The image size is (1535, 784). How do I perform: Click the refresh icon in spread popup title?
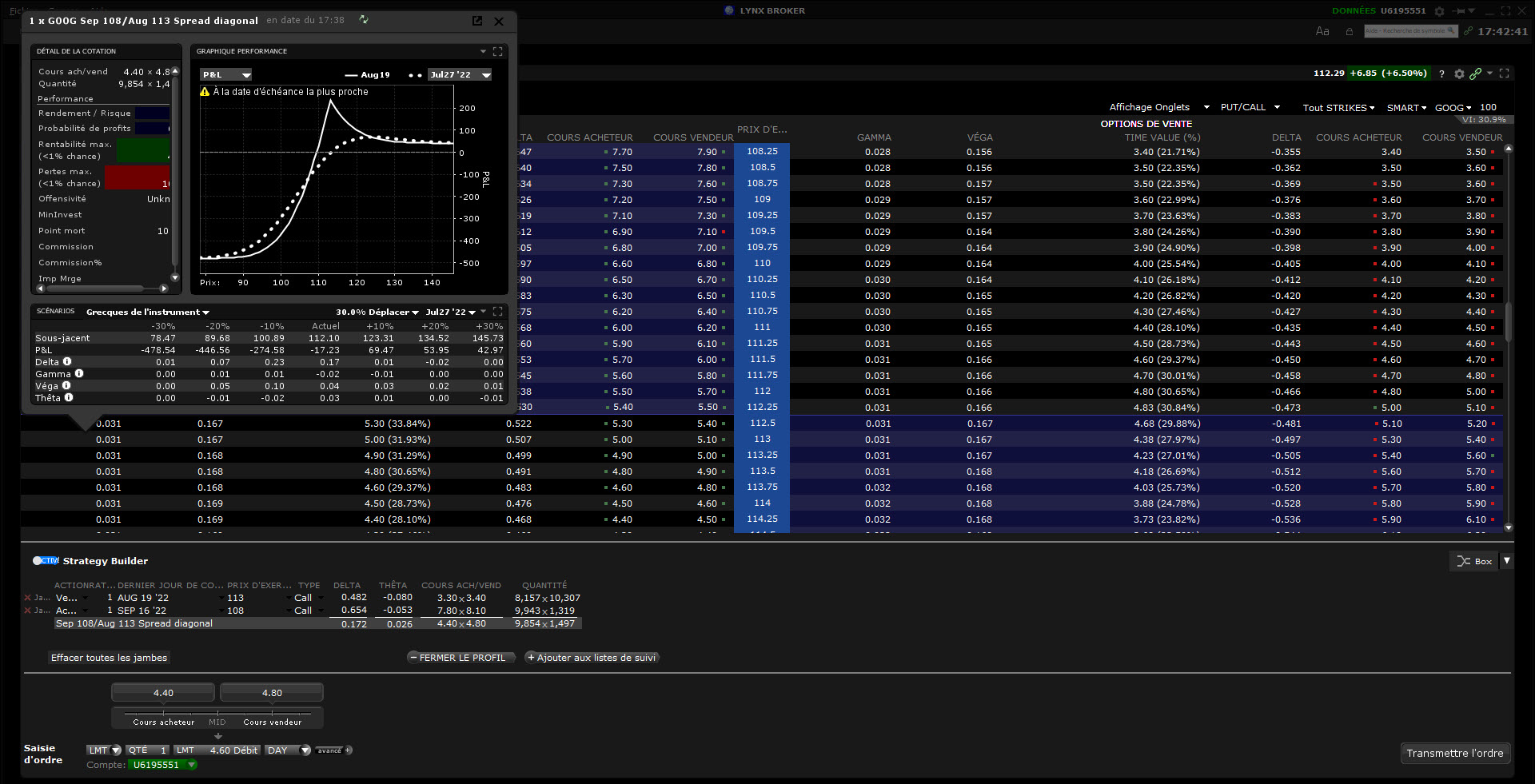(x=364, y=20)
